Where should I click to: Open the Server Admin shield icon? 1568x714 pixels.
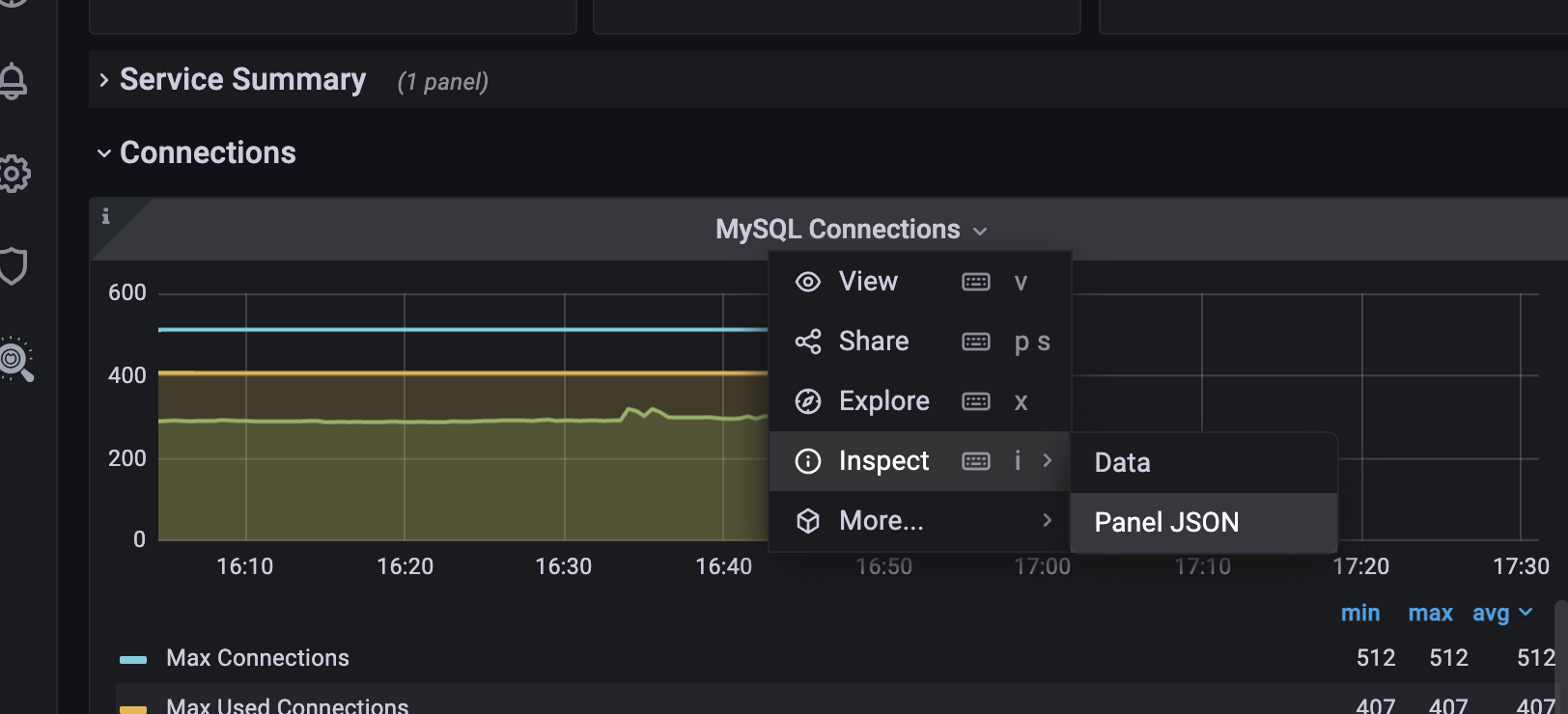pyautogui.click(x=13, y=266)
